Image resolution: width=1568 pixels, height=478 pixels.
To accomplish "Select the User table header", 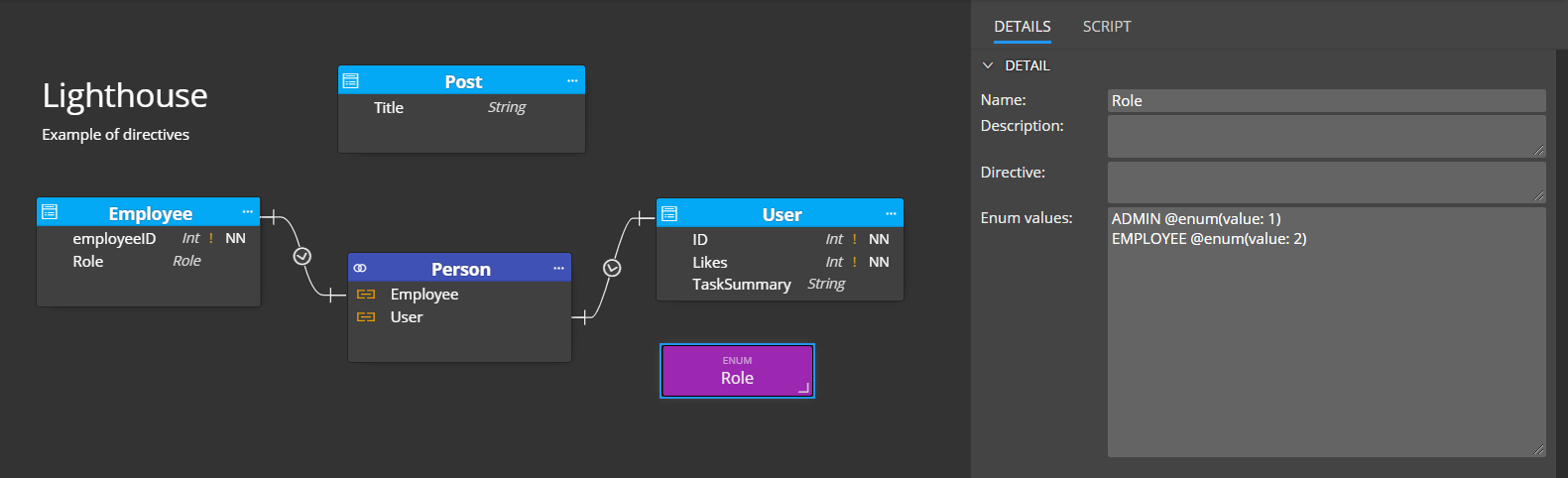I will click(781, 213).
